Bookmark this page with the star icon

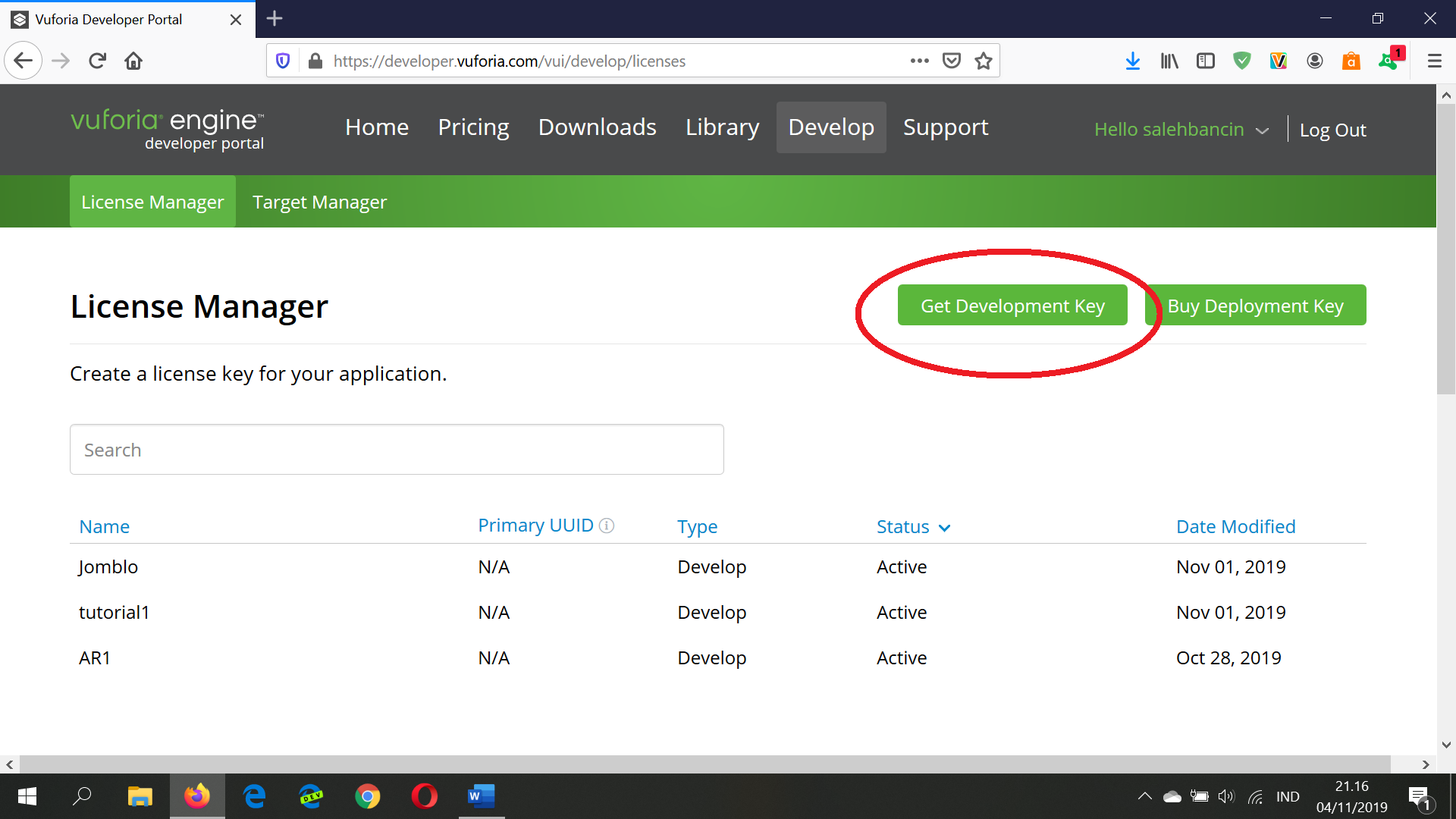click(984, 61)
